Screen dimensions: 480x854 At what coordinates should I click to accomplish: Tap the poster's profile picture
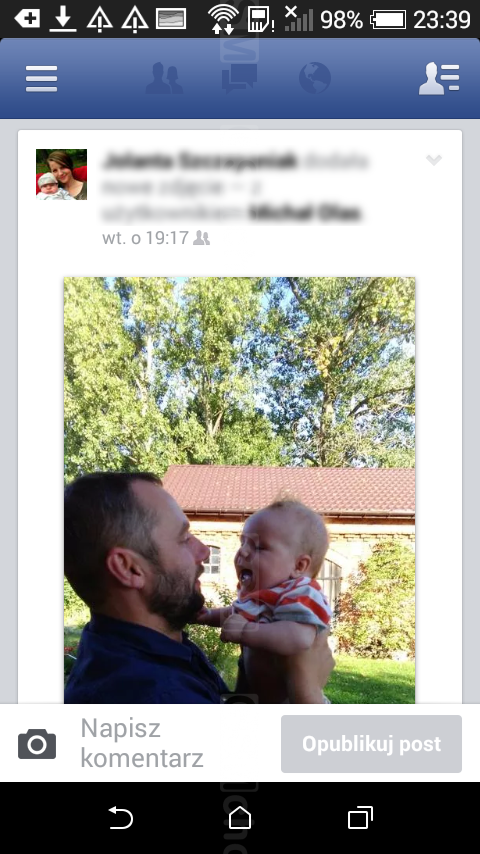pyautogui.click(x=62, y=174)
